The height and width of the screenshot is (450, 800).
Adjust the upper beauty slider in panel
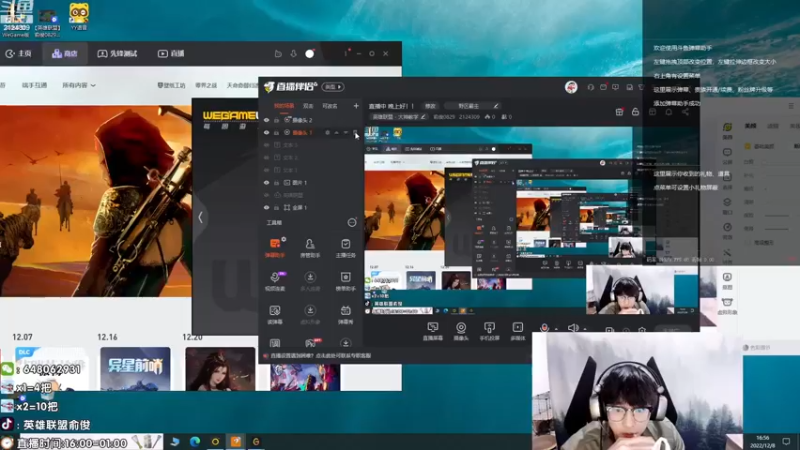tap(778, 215)
